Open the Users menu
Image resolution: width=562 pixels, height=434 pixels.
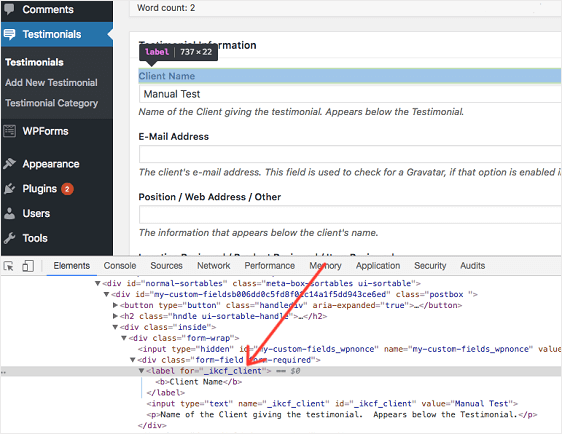click(36, 214)
